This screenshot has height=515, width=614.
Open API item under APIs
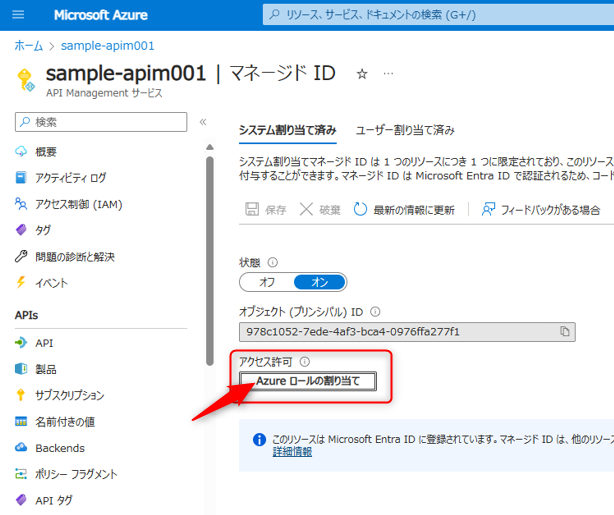44,343
